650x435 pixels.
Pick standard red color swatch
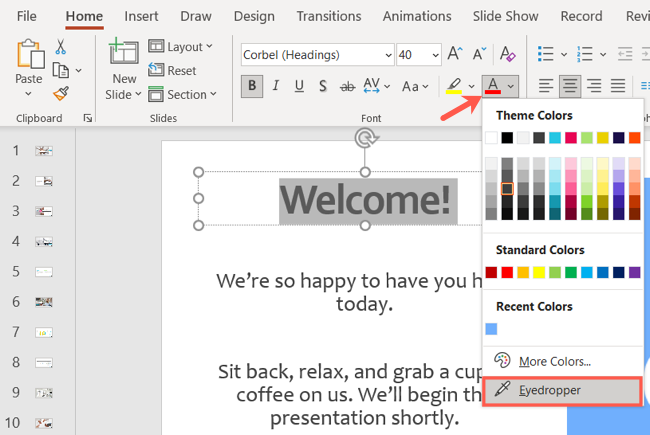point(507,272)
